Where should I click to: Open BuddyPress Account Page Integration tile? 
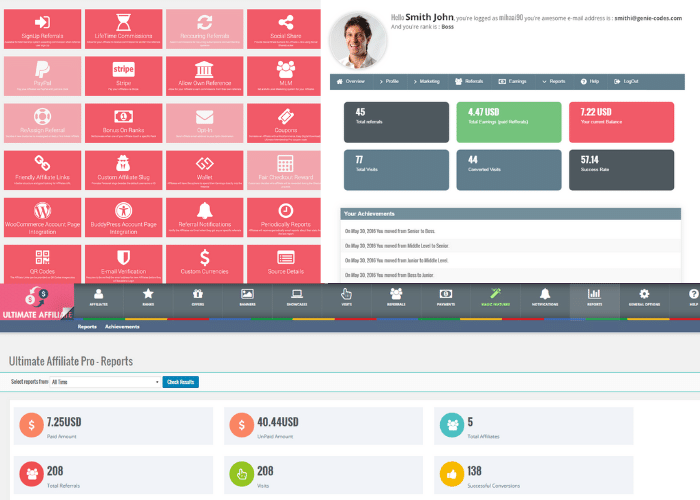pos(124,217)
